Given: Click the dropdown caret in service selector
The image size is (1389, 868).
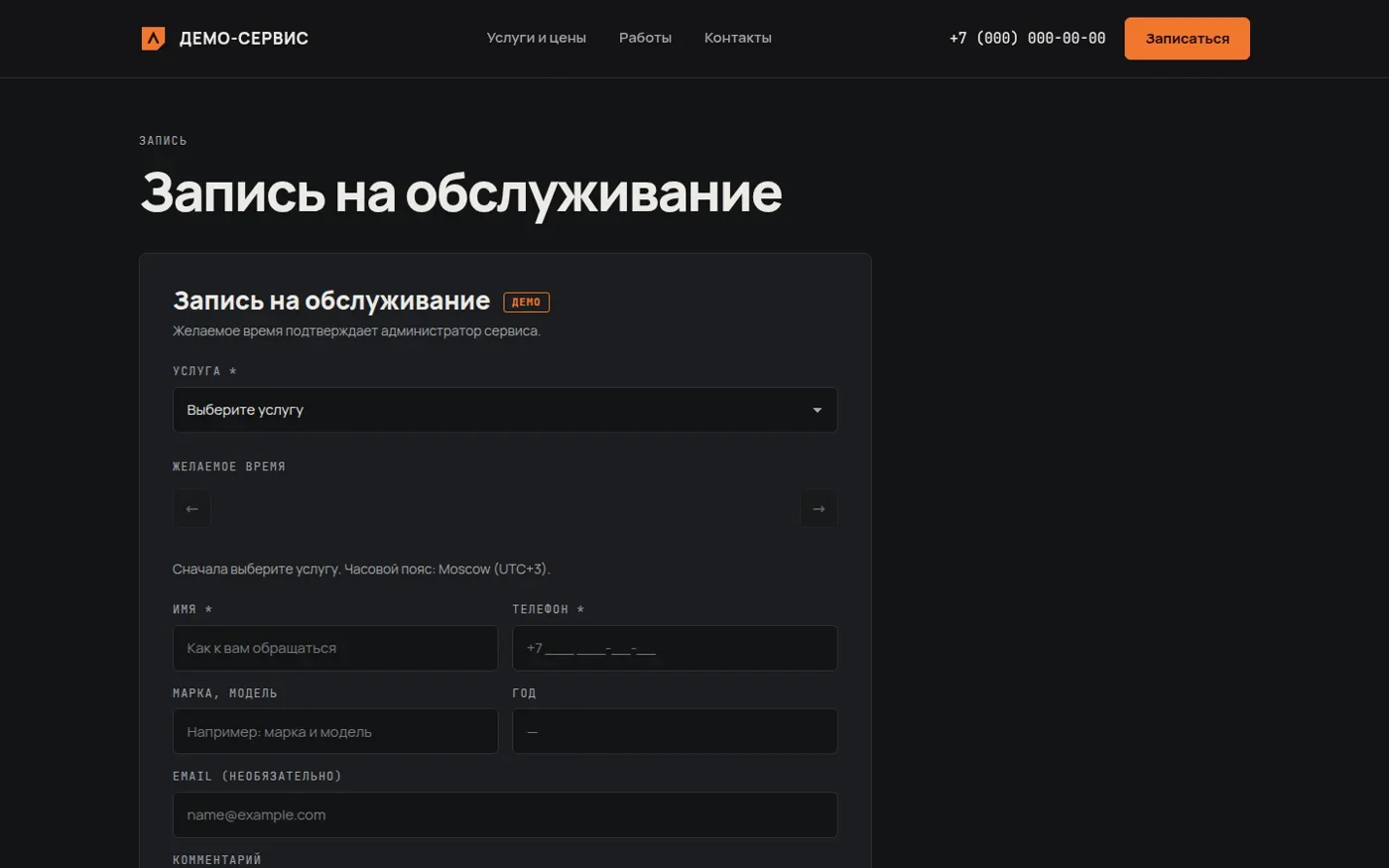Looking at the screenshot, I should pos(818,410).
